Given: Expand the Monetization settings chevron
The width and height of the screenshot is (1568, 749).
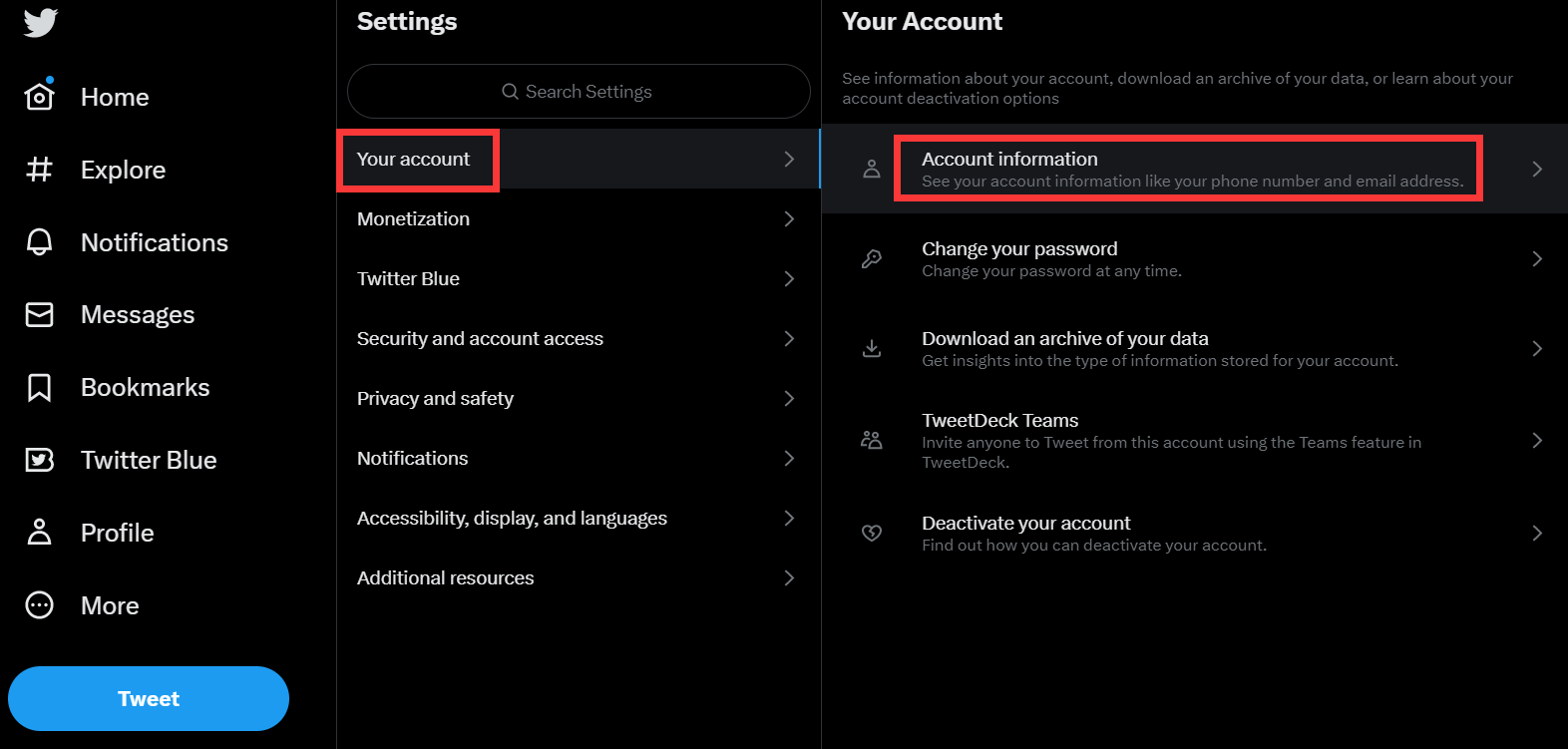Looking at the screenshot, I should 789,219.
